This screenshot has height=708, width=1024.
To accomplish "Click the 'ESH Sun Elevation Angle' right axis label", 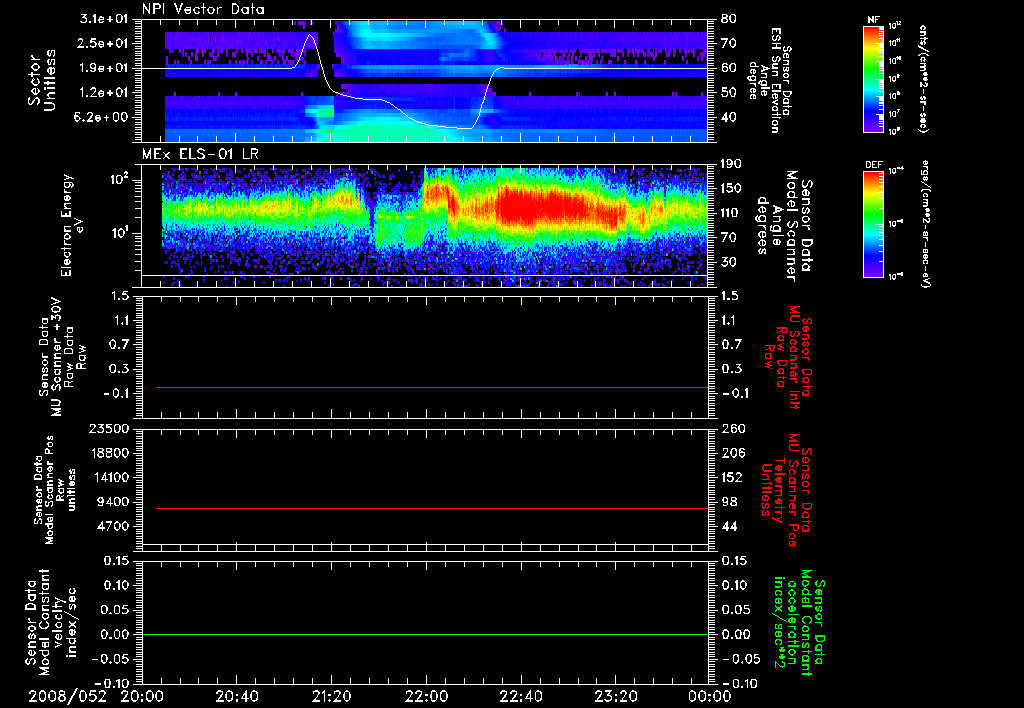I will click(769, 80).
